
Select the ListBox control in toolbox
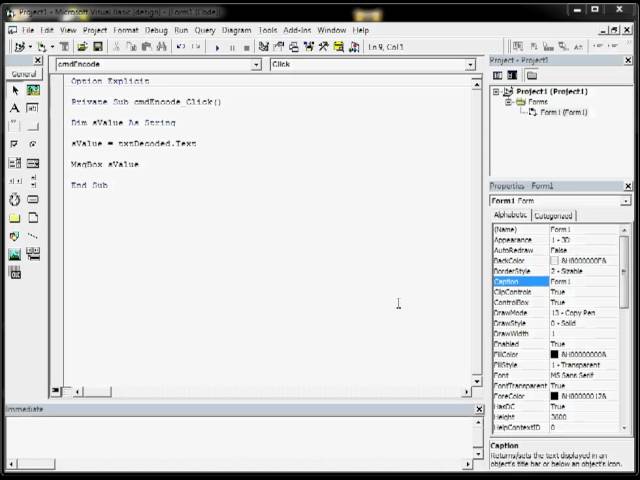pos(33,163)
